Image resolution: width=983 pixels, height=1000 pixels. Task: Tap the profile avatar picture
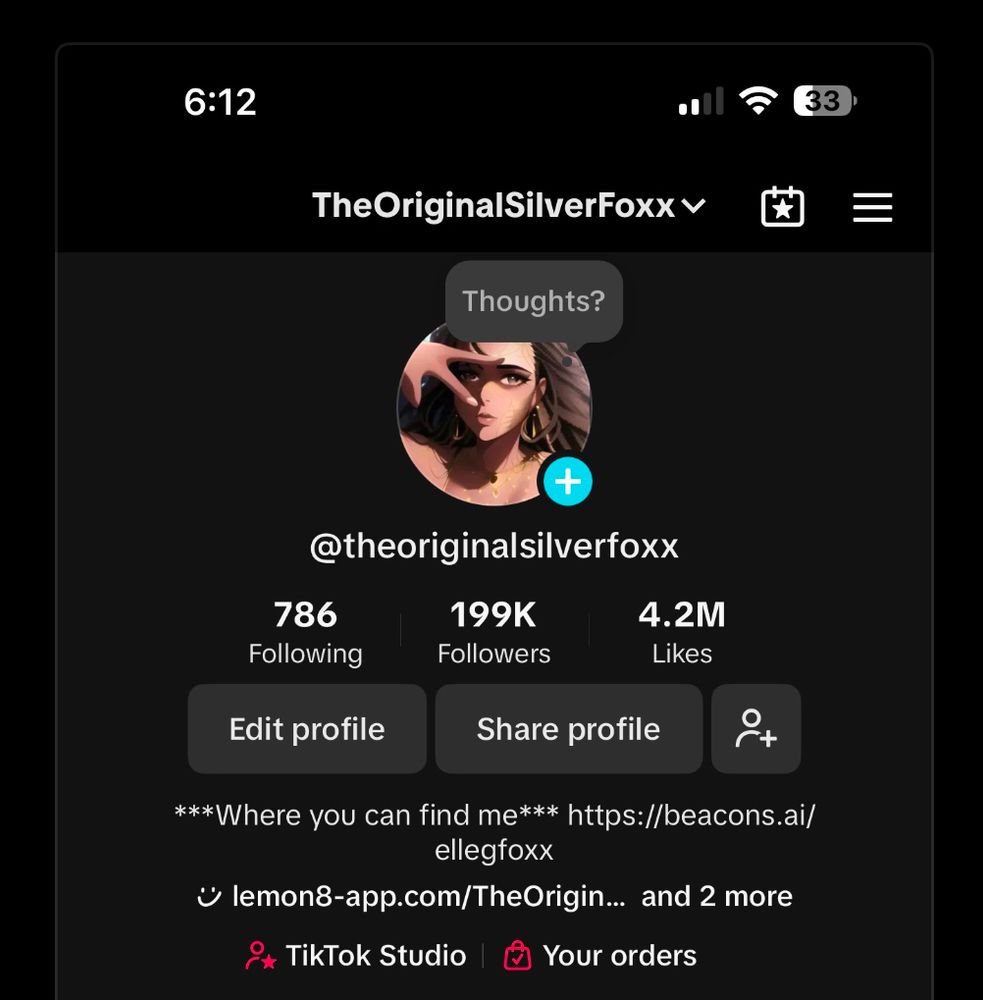494,413
